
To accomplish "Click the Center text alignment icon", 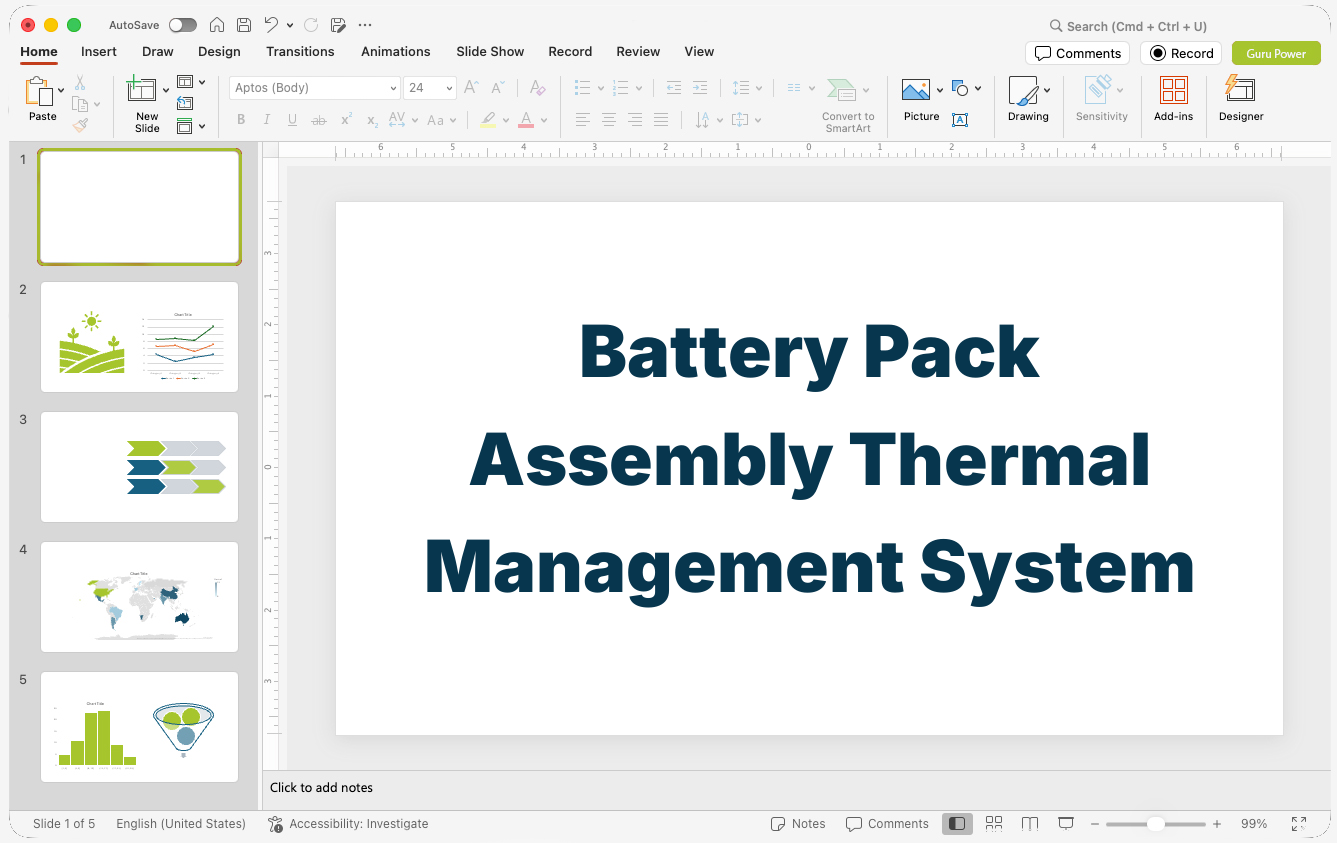I will tap(609, 120).
